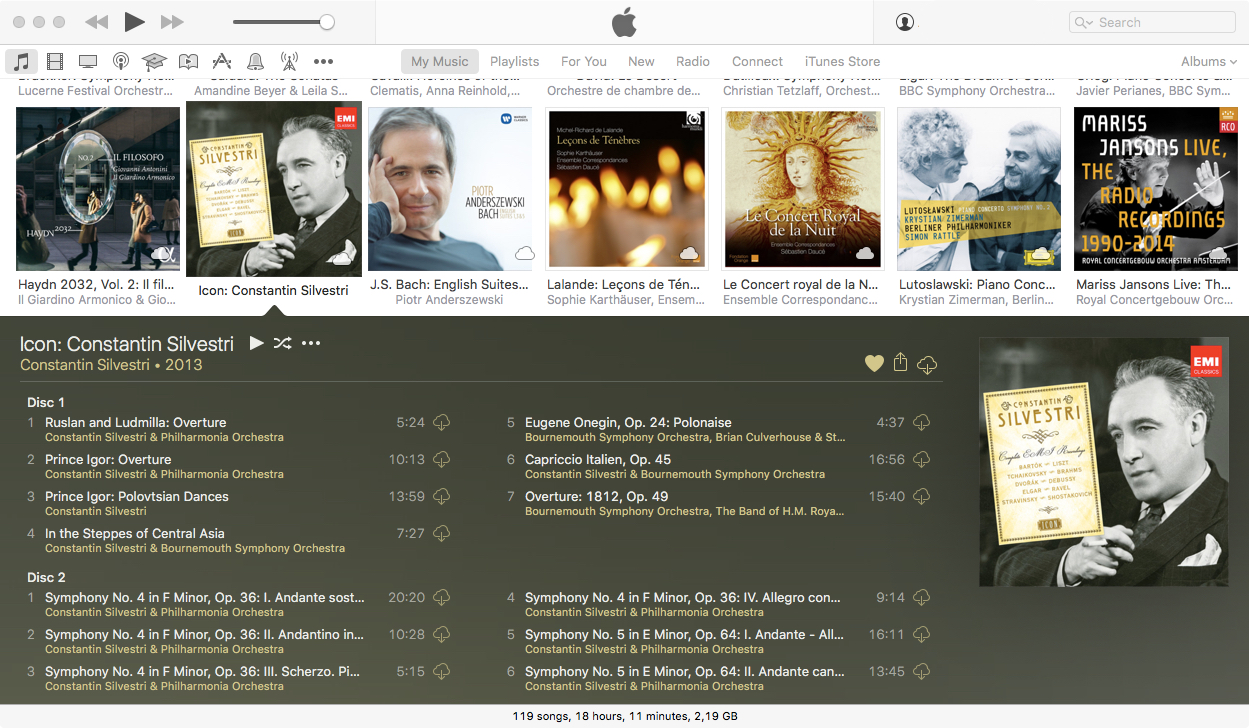Click the Constantin Silvestri artist link
Screen dimensions: 1249x728
[84, 365]
